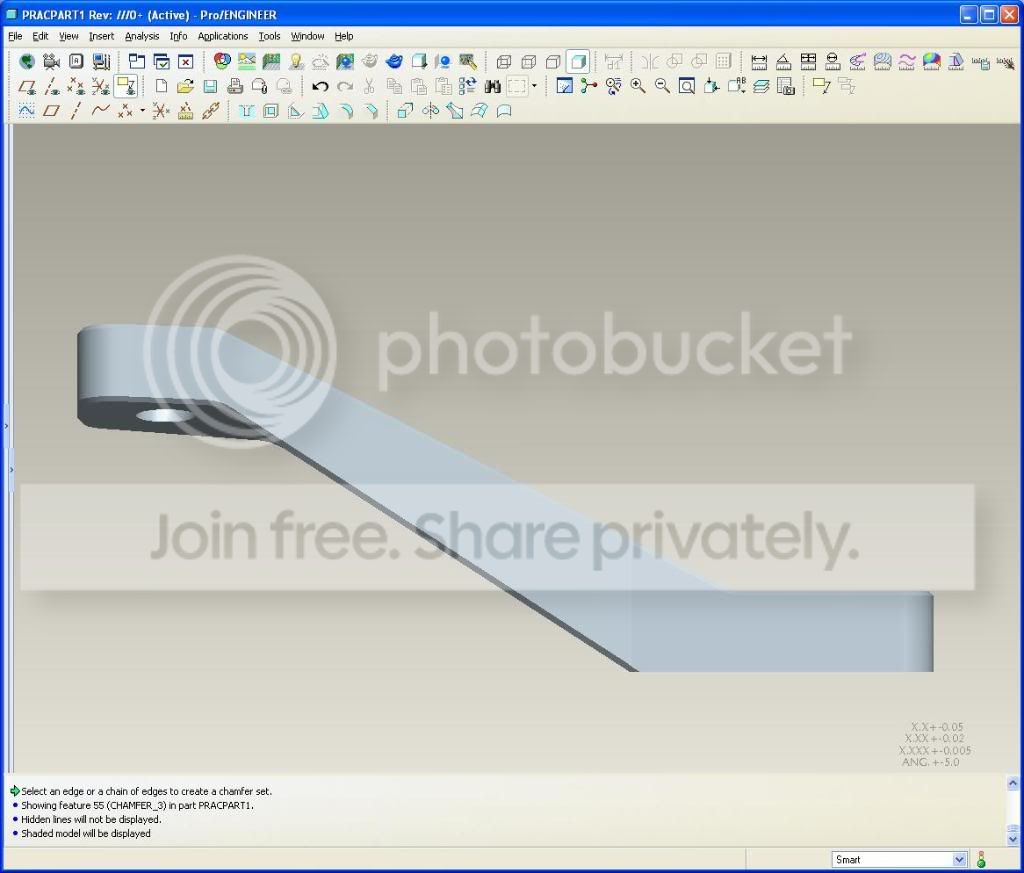Expand the selection box dropdown arrow
The width and height of the screenshot is (1024, 873).
pos(534,86)
